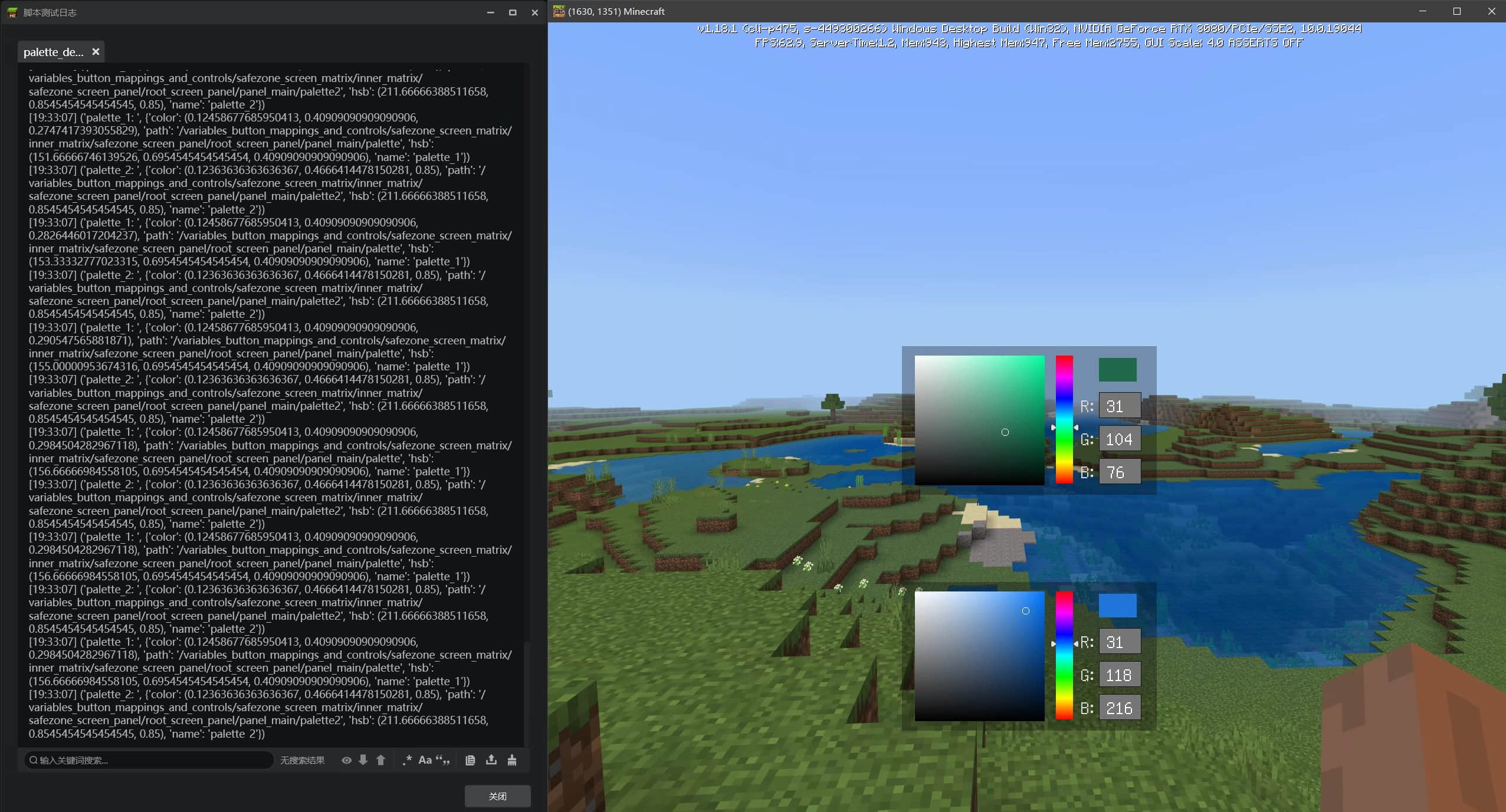Screen dimensions: 1506x812
Task: Click the G field showing 104
Action: [x=1120, y=439]
